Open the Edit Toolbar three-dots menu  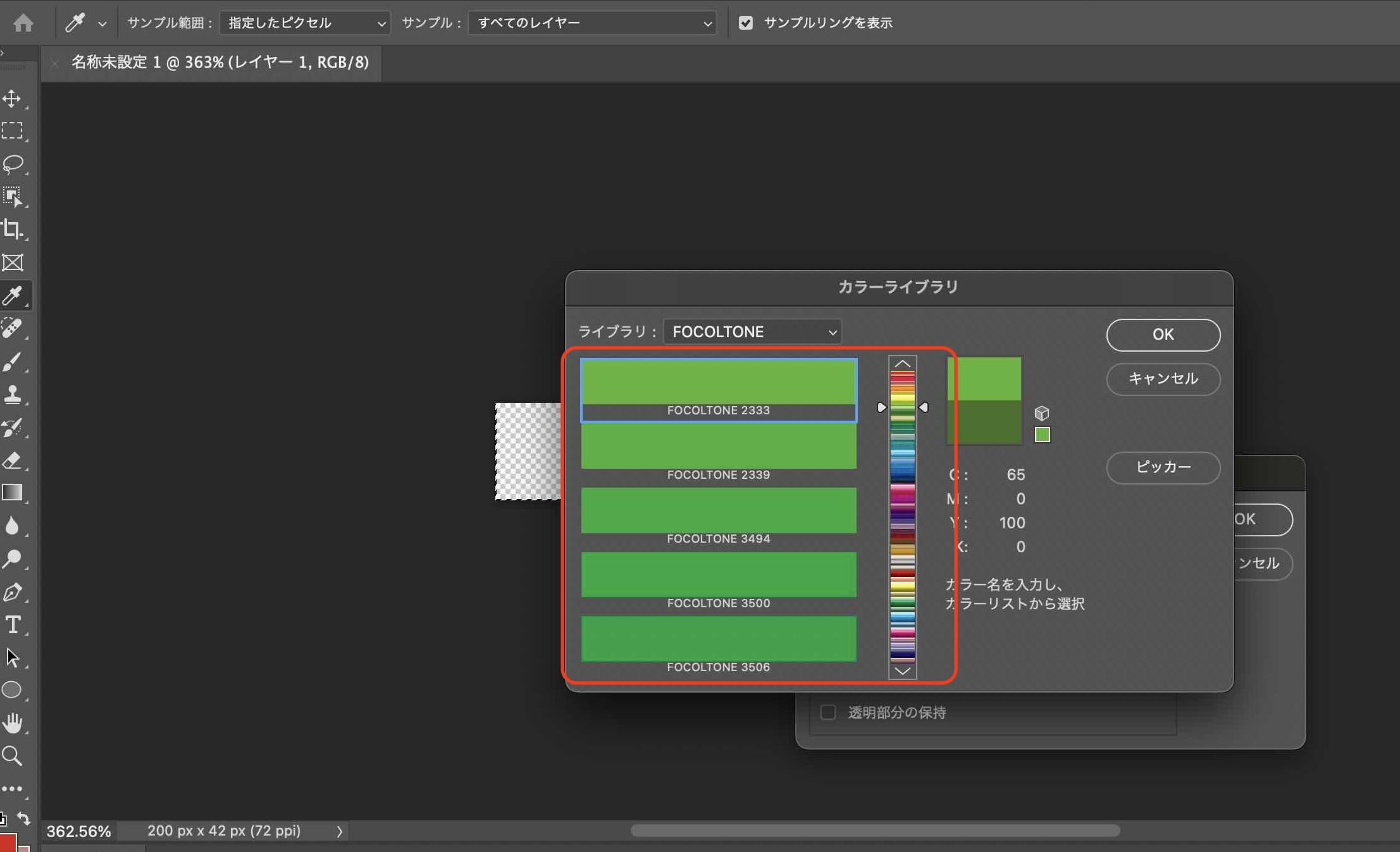(x=12, y=789)
